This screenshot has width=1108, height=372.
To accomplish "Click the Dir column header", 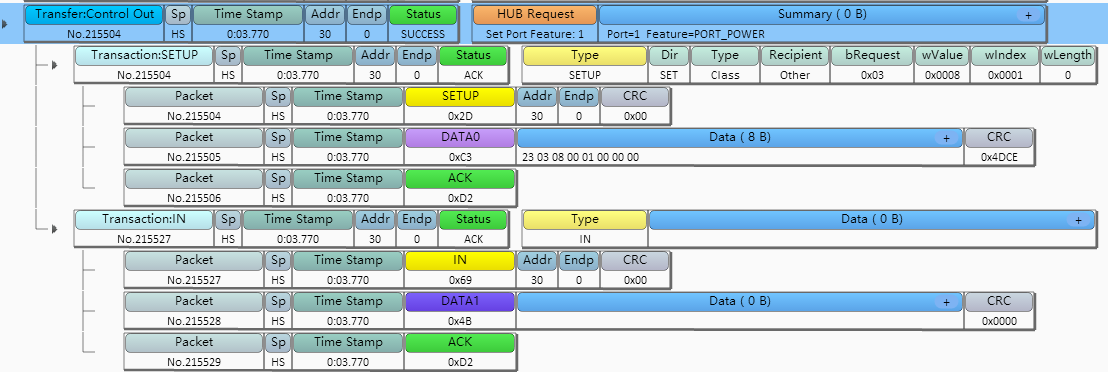I will [x=668, y=55].
